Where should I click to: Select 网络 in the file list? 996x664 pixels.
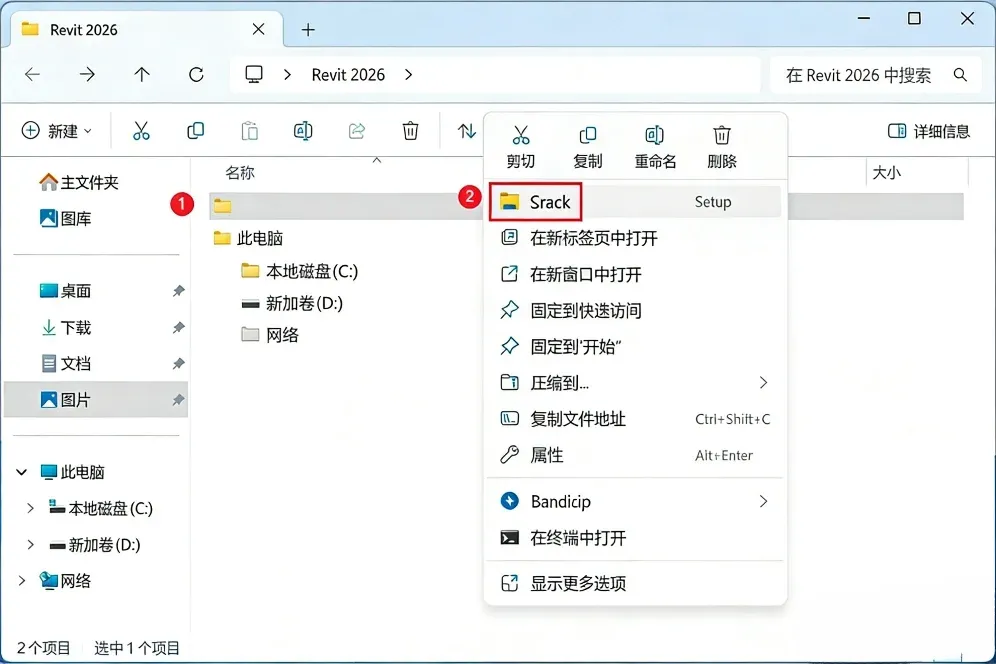(270, 335)
